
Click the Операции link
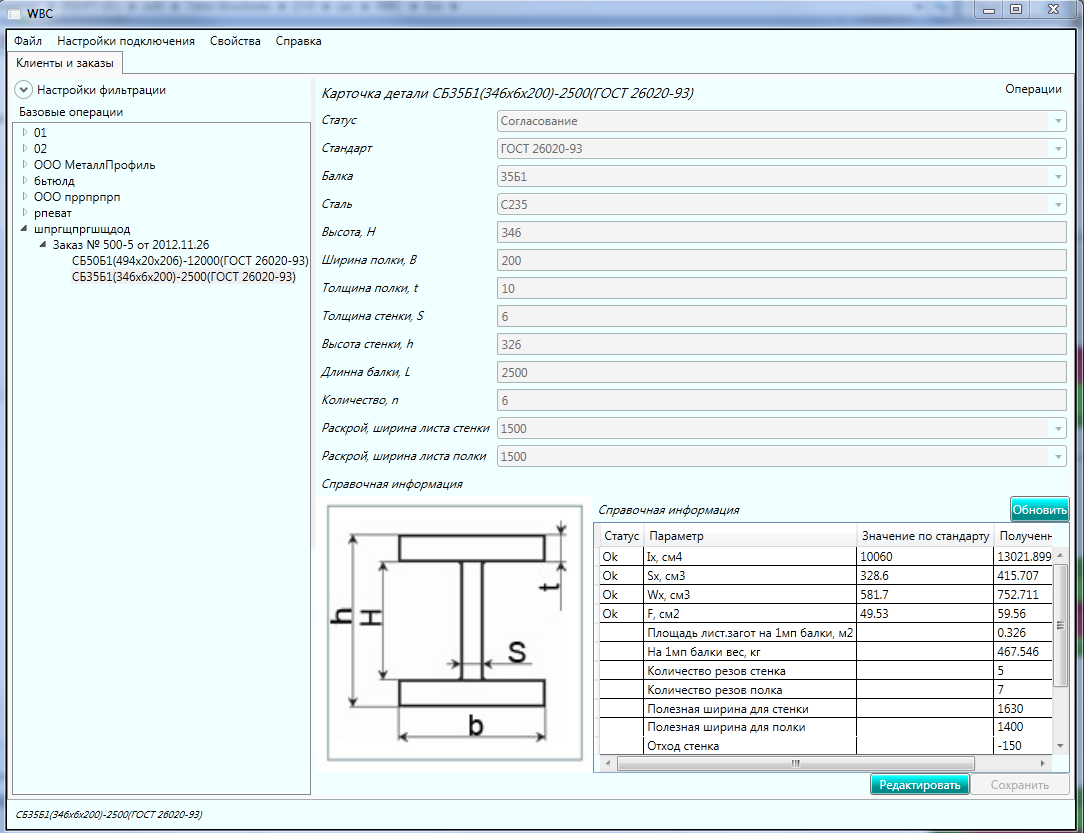1033,89
